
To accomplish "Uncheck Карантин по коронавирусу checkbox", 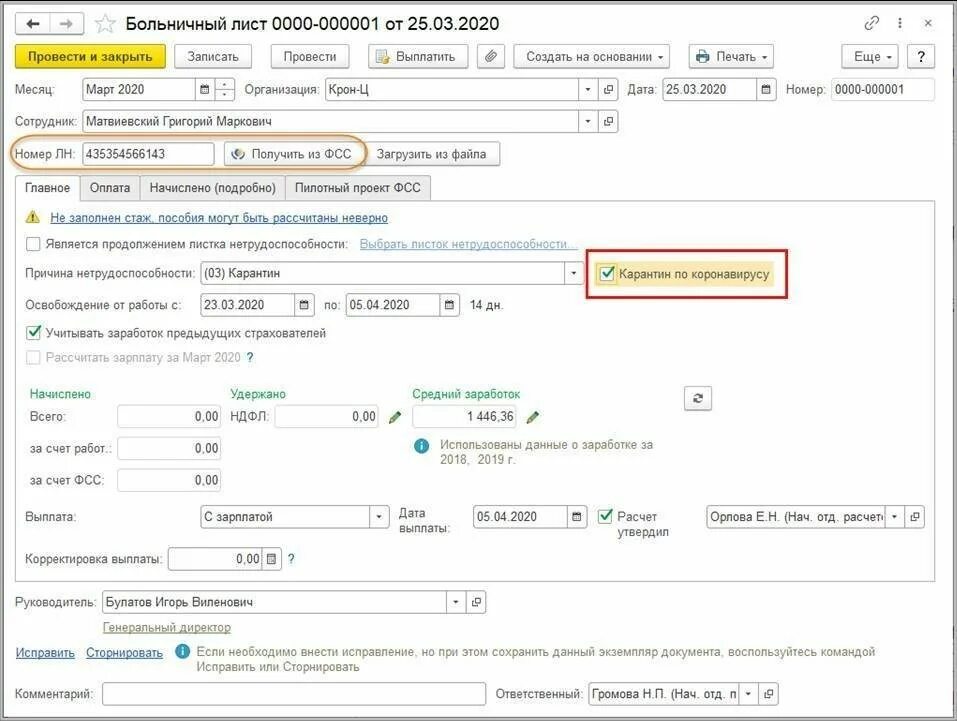I will coord(606,274).
